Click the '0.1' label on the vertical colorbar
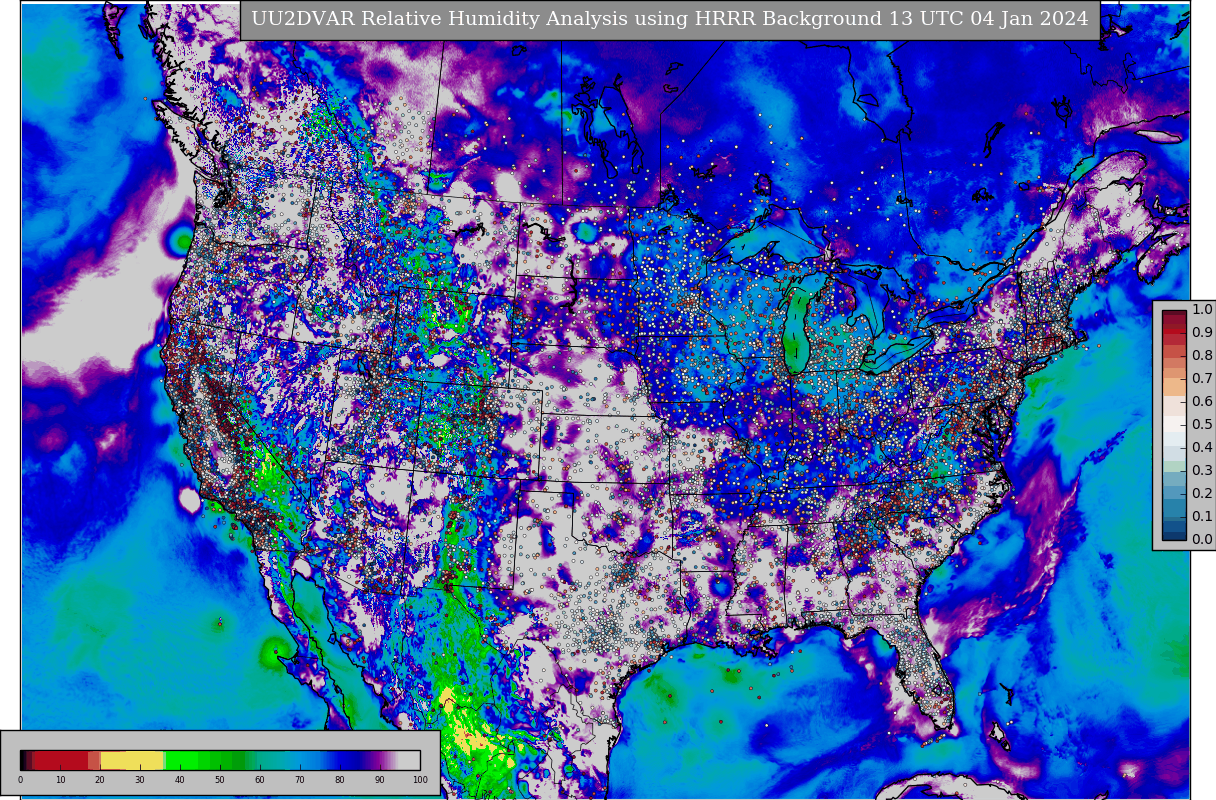This screenshot has height=800, width=1216. pos(1202,516)
